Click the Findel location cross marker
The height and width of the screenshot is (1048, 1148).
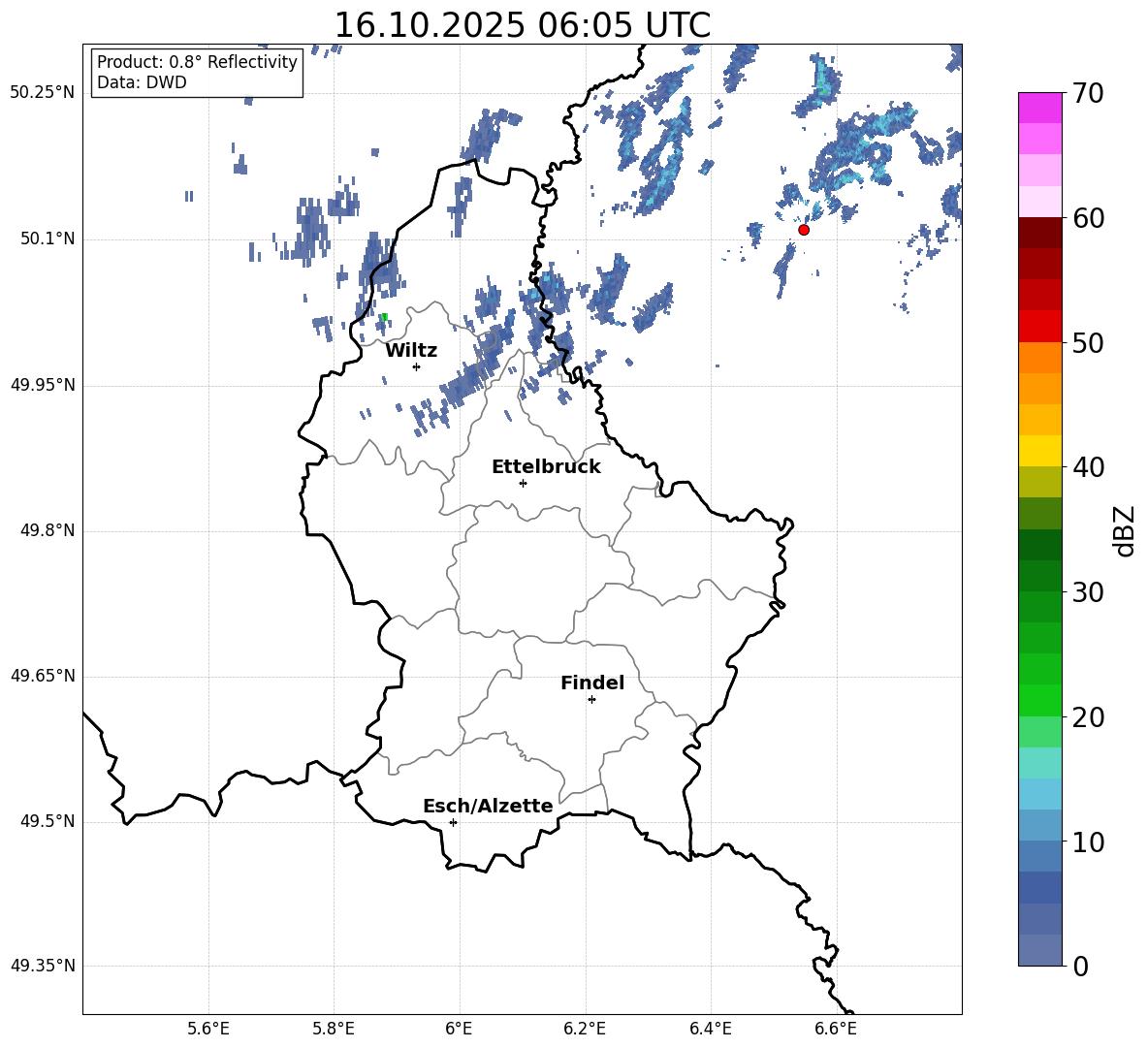click(x=591, y=700)
